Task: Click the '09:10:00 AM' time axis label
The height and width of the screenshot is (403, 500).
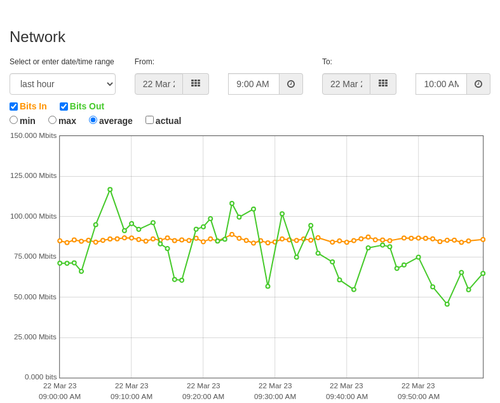Action: [131, 397]
